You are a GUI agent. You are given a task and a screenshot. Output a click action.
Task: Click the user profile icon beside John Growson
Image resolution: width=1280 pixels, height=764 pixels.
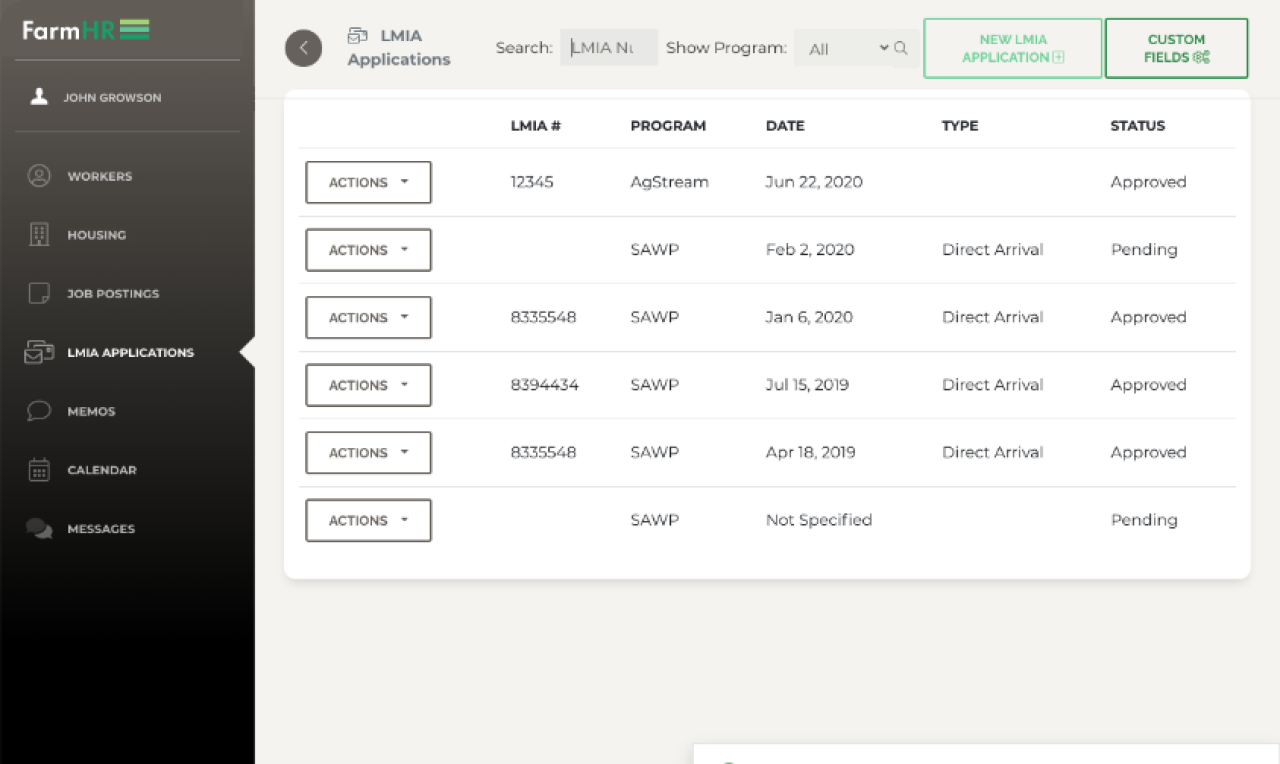pyautogui.click(x=39, y=97)
